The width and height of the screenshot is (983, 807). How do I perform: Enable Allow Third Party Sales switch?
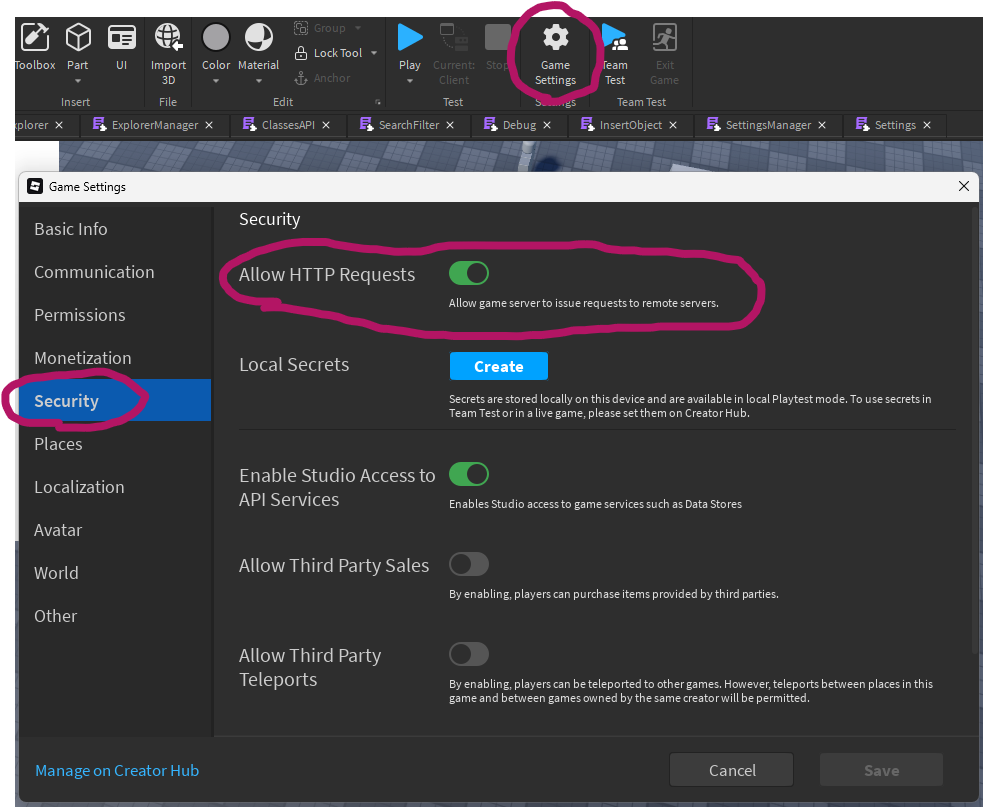[x=469, y=564]
